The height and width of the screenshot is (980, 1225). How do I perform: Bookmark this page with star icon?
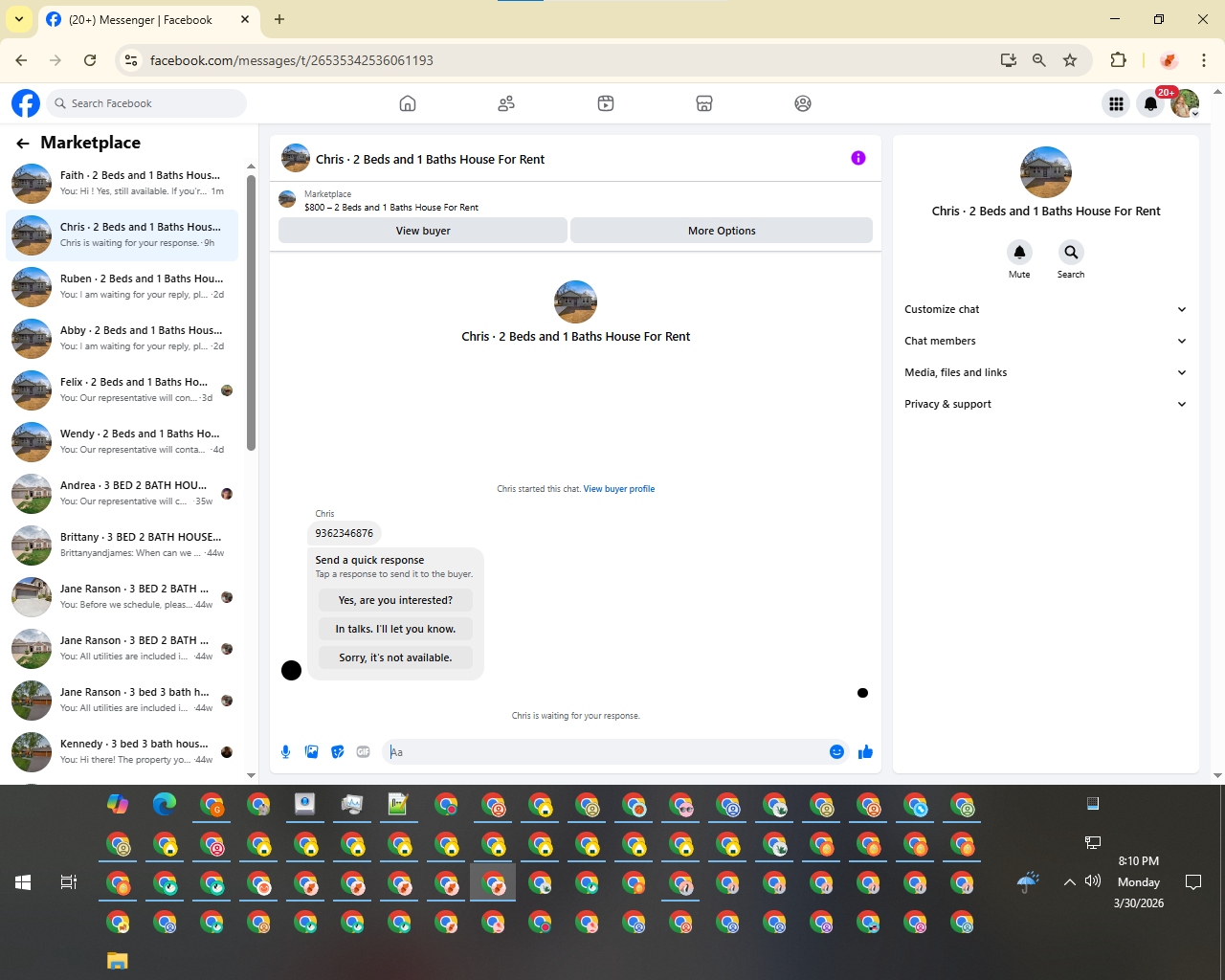[1070, 60]
